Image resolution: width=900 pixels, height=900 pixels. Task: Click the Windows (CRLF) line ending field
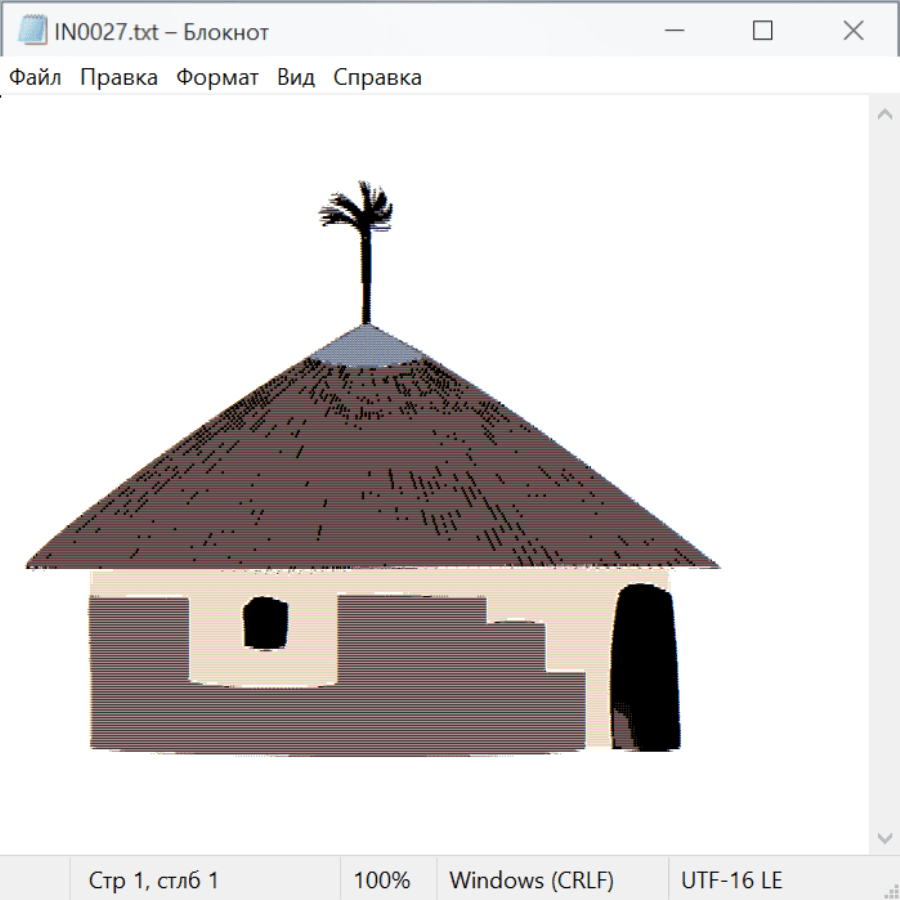pyautogui.click(x=531, y=880)
